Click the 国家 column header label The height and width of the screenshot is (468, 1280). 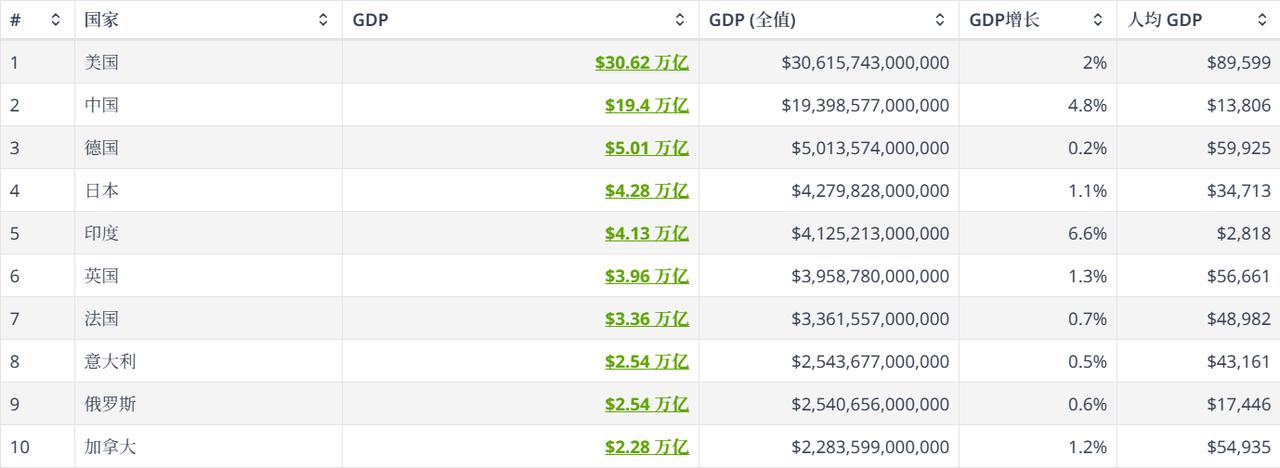[x=102, y=19]
